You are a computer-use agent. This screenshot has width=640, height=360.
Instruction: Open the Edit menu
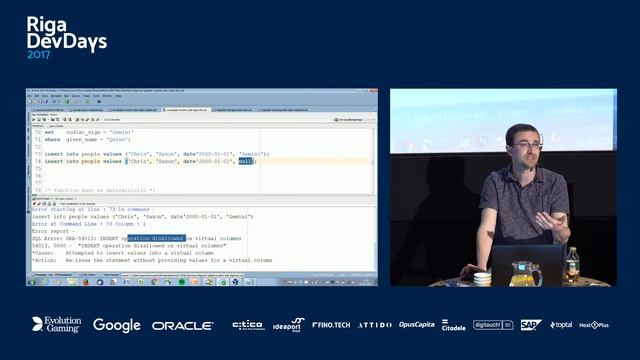(37, 96)
